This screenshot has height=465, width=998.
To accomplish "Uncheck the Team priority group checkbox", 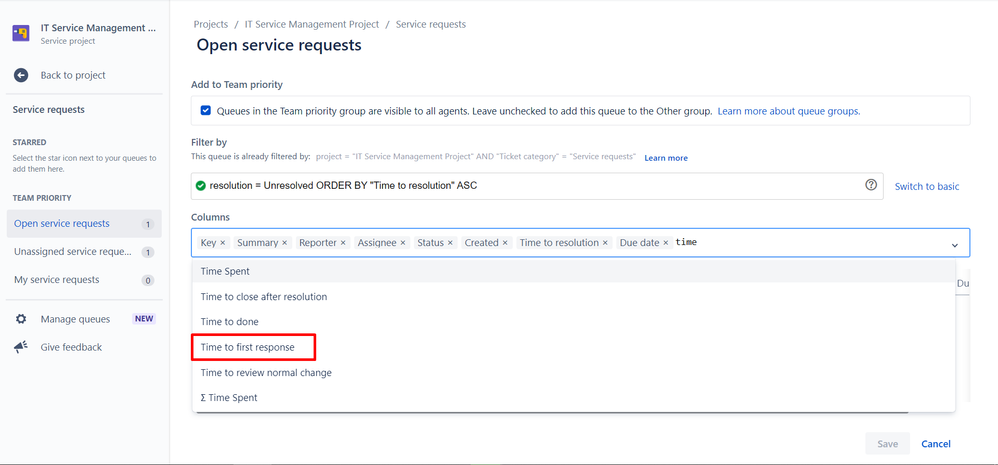I will click(206, 111).
